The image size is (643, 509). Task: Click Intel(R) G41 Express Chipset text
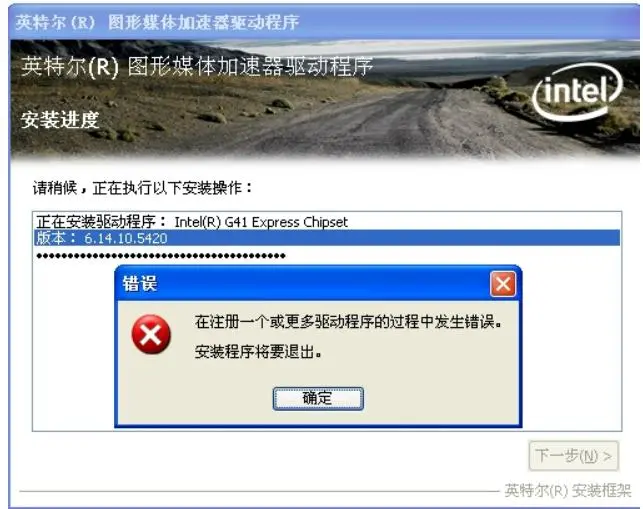(x=261, y=222)
